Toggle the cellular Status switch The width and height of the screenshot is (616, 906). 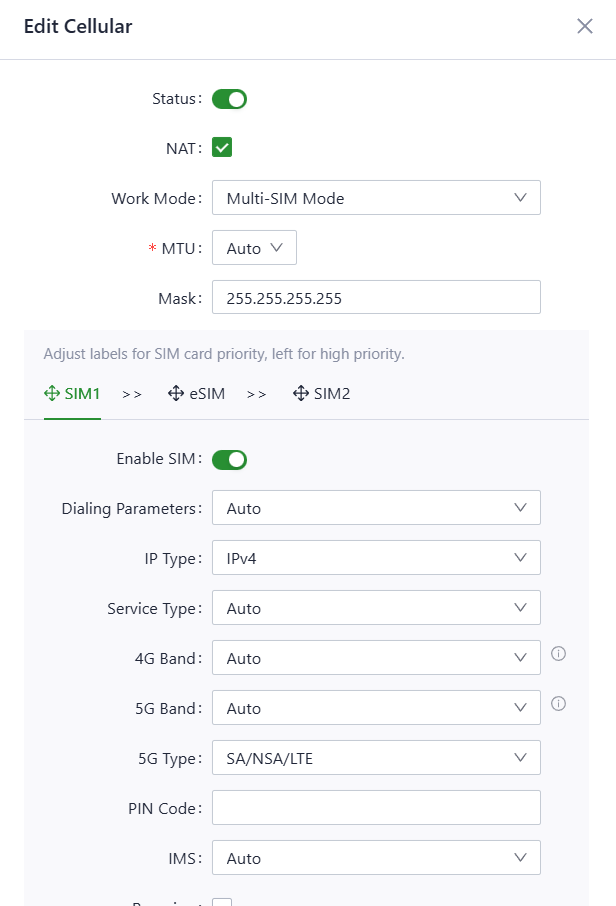click(x=229, y=99)
